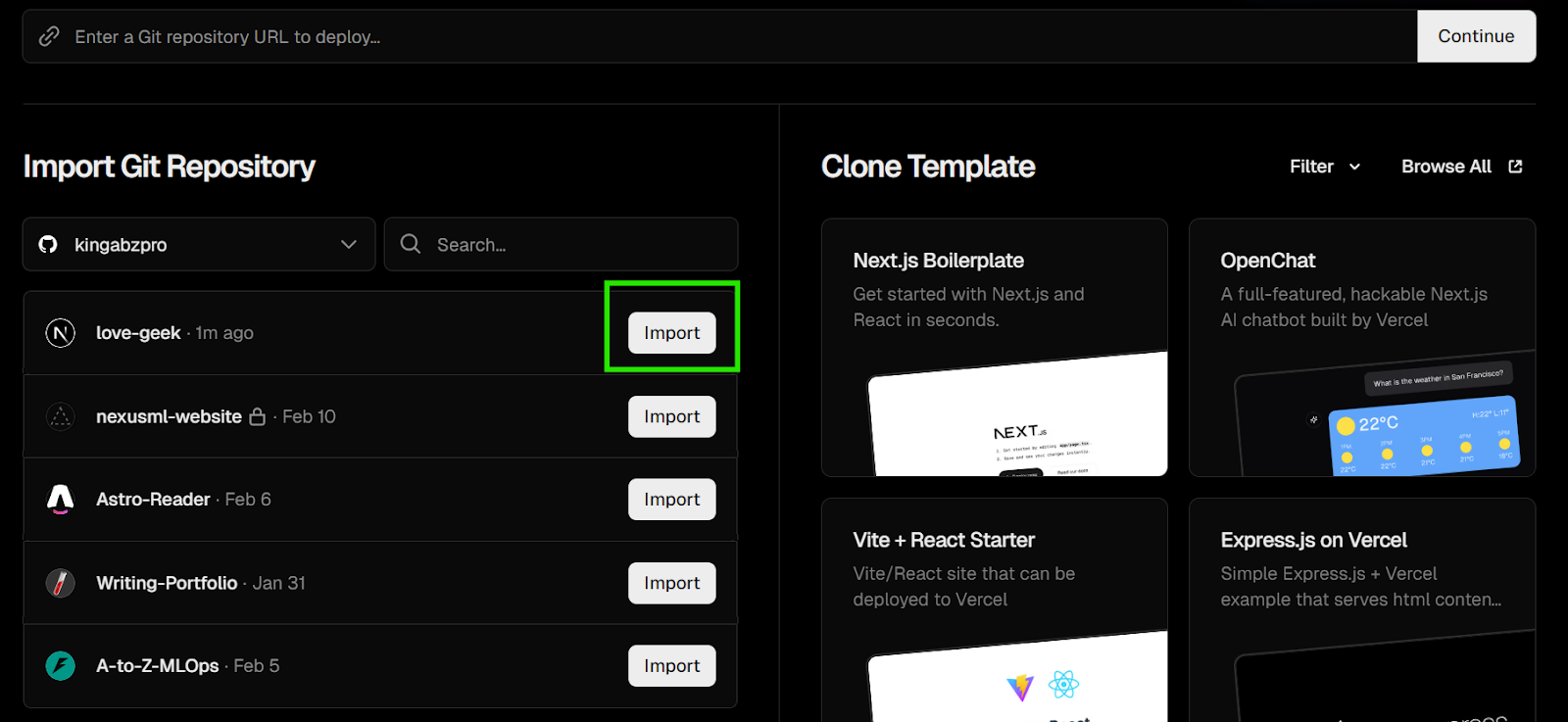Click the Writing-Portfolio project icon
The image size is (1568, 722).
point(61,583)
